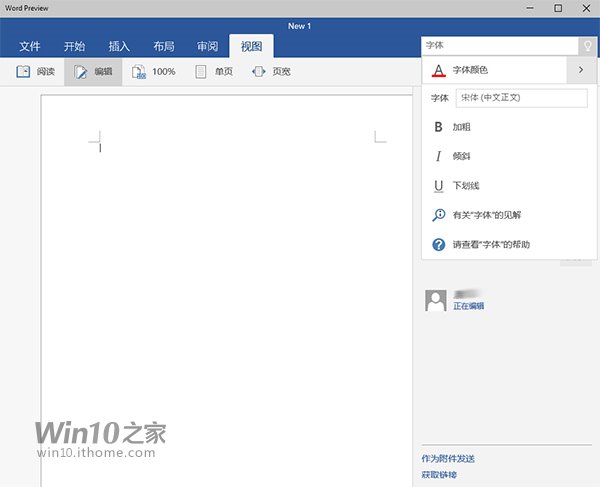
Task: Click the user avatar in share pane
Action: [x=435, y=300]
